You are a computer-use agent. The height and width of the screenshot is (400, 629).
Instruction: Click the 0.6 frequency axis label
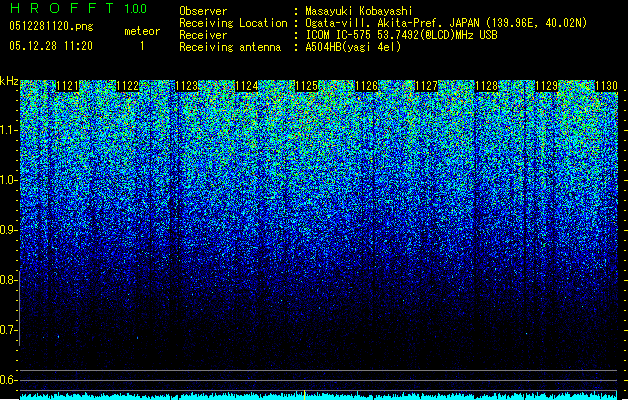pyautogui.click(x=8, y=380)
